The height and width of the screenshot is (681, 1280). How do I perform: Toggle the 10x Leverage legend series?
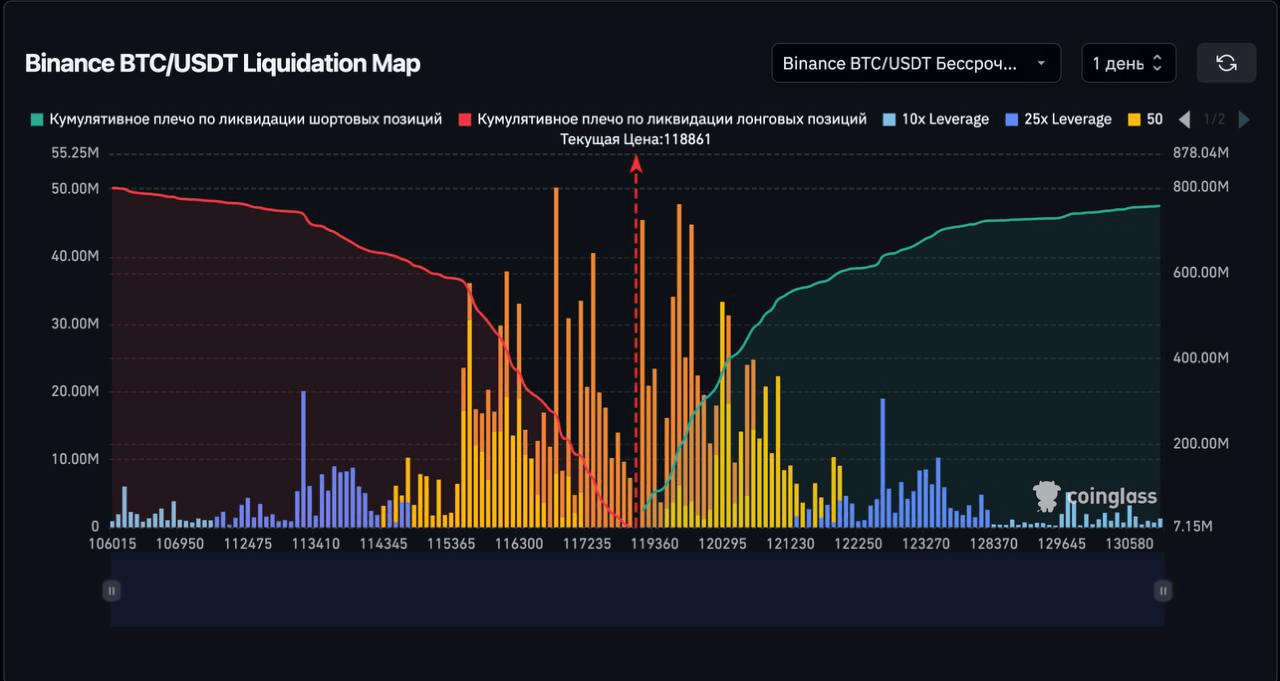(x=936, y=119)
